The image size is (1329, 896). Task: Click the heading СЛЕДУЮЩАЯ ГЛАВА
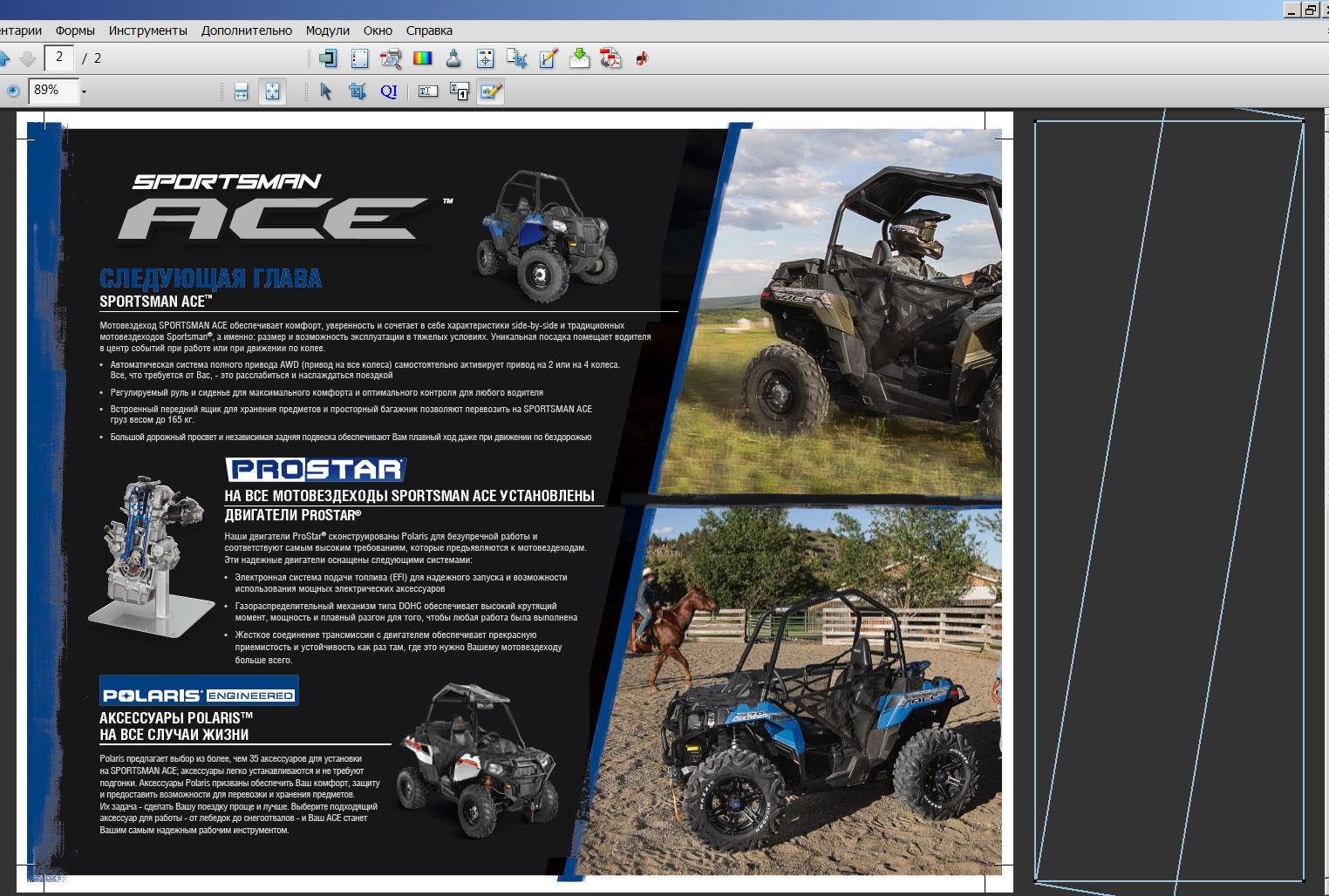tap(210, 278)
